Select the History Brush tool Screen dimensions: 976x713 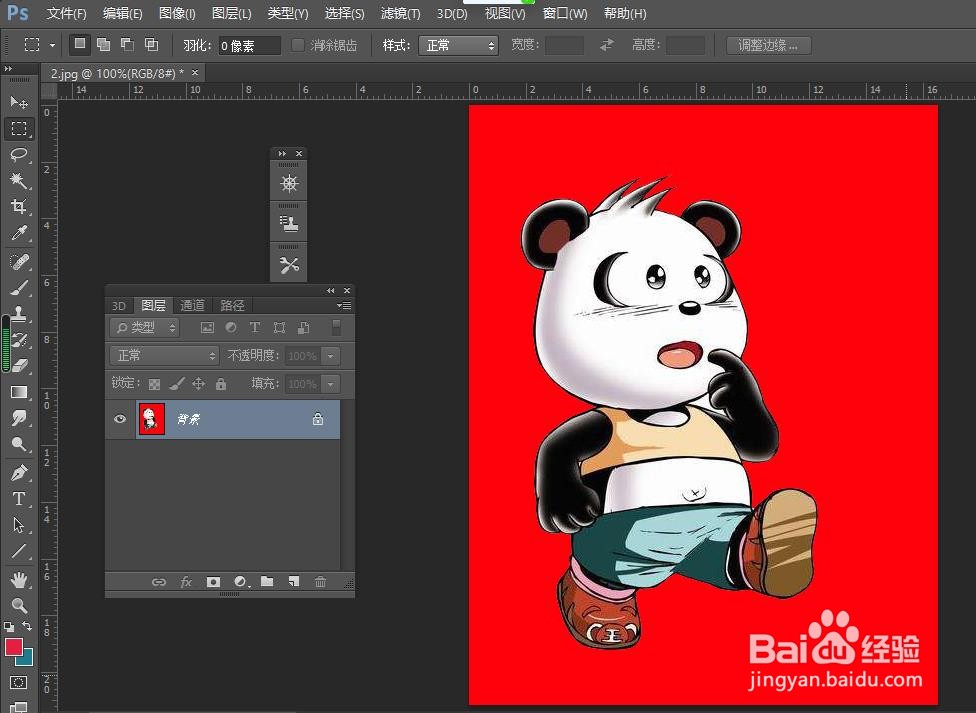[19, 340]
